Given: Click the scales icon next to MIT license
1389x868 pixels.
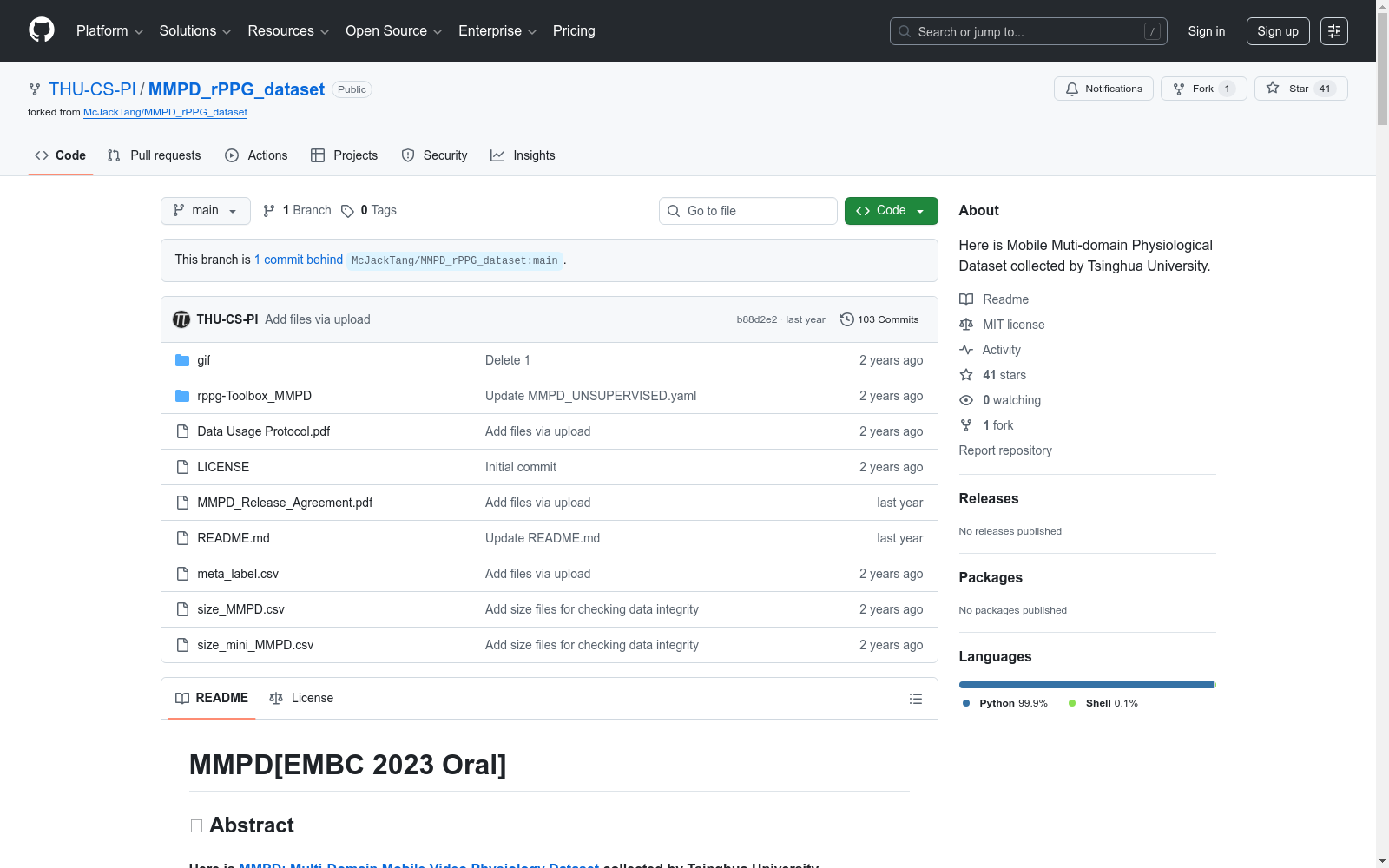Looking at the screenshot, I should pos(966,325).
